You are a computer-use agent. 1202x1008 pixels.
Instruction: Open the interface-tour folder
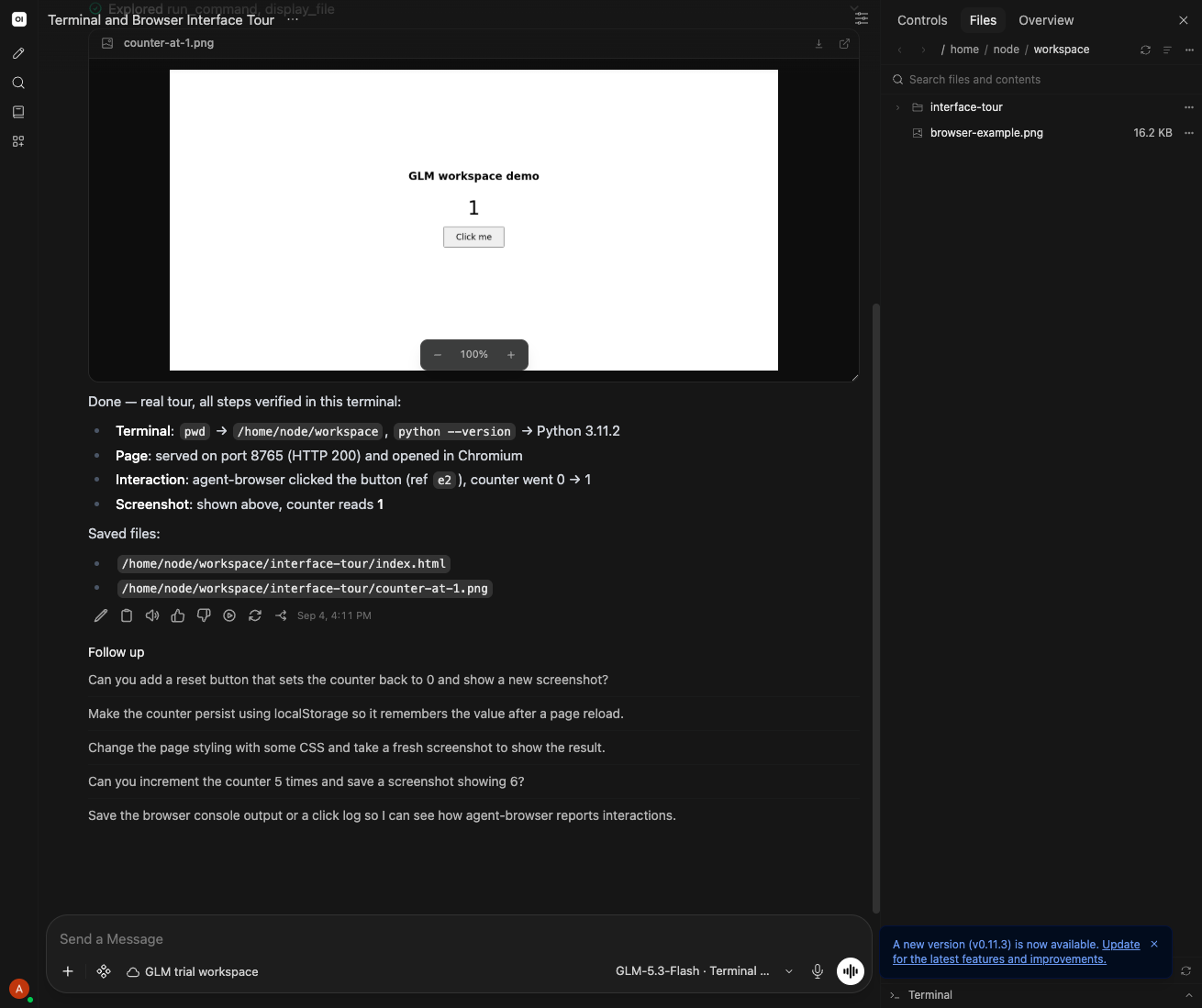coord(966,107)
